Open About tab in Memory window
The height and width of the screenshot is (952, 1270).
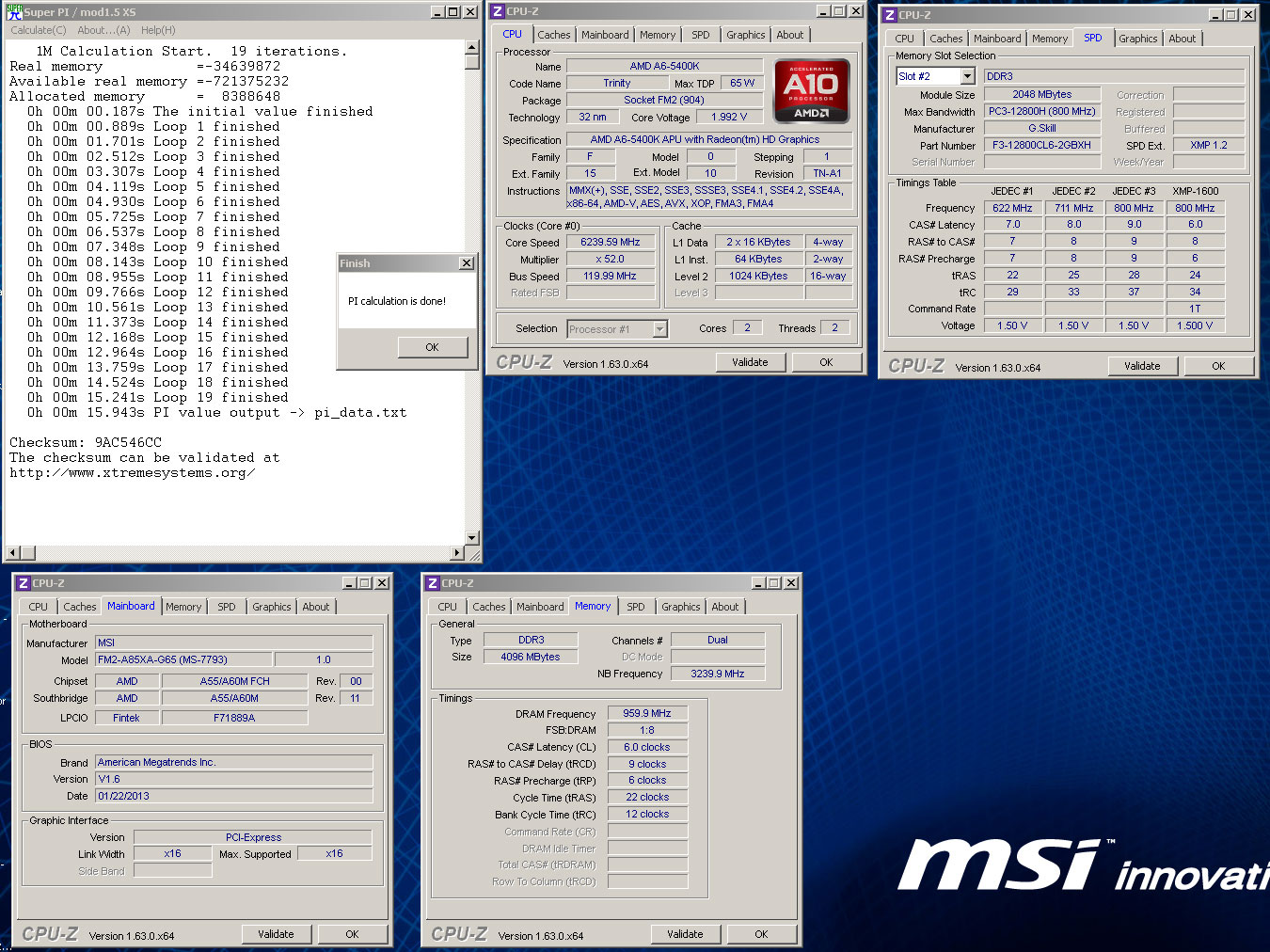pos(725,607)
